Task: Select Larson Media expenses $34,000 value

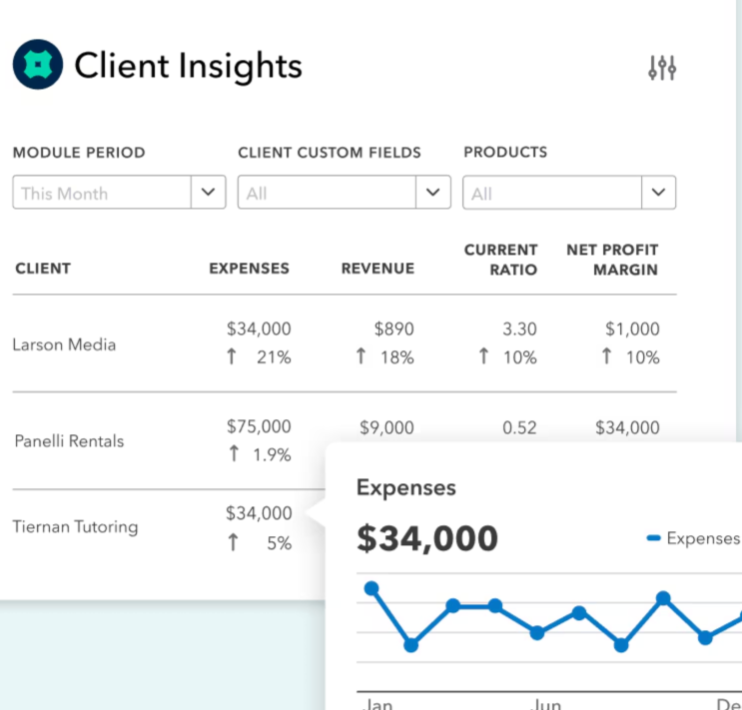Action: (x=259, y=329)
